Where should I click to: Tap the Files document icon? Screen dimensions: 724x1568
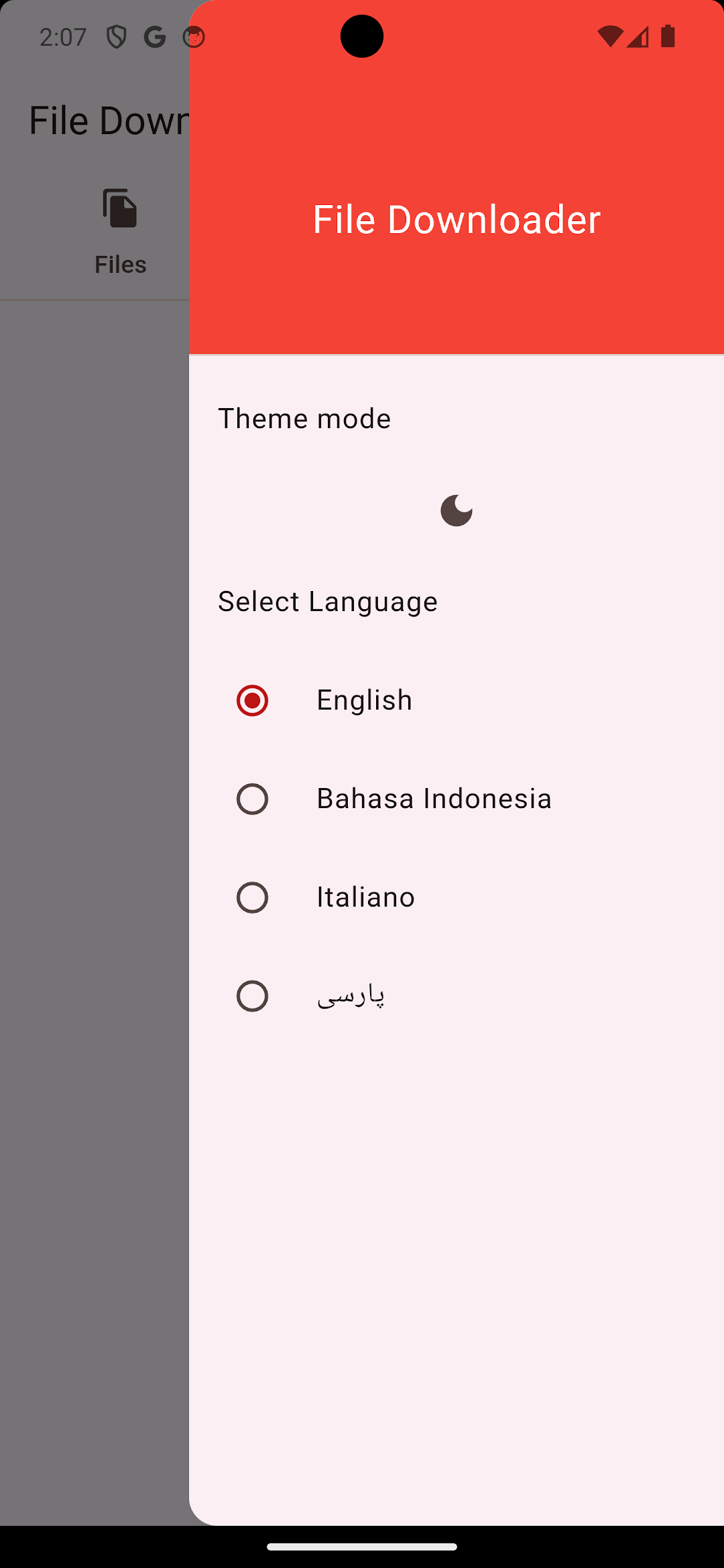(120, 208)
